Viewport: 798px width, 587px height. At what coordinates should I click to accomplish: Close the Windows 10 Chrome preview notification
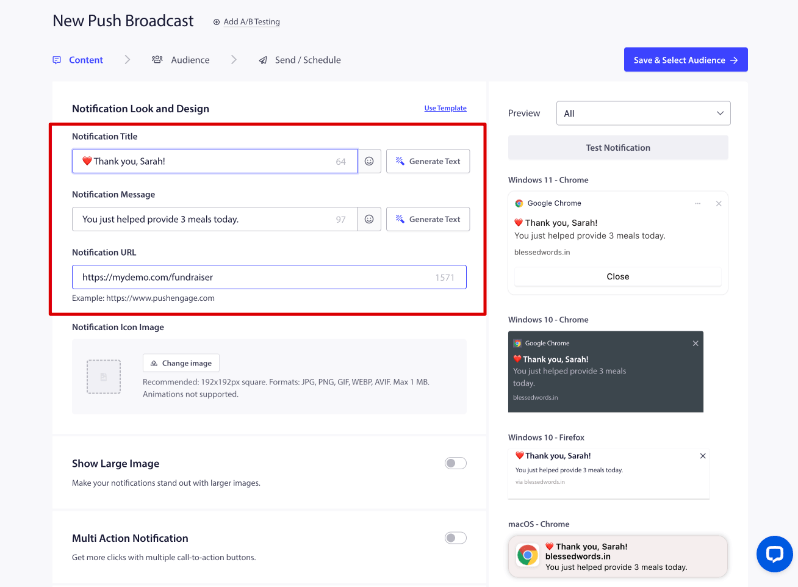click(x=695, y=344)
